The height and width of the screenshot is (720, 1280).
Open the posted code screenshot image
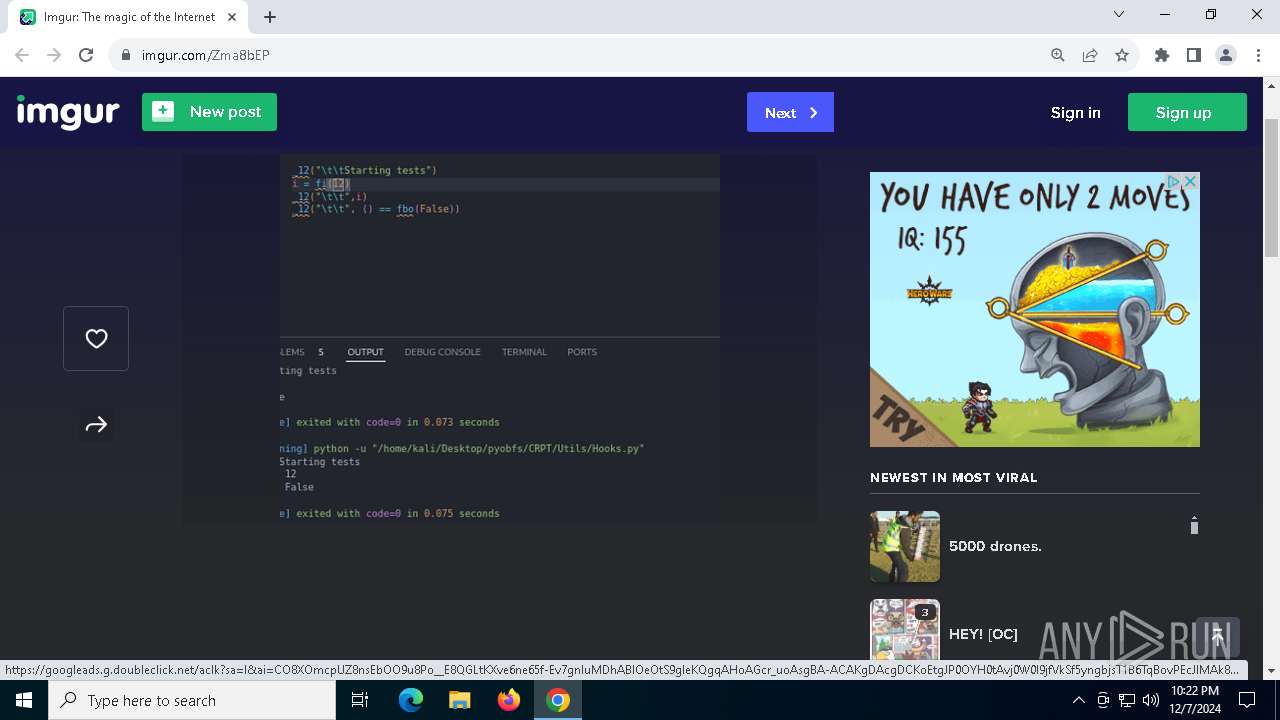500,338
